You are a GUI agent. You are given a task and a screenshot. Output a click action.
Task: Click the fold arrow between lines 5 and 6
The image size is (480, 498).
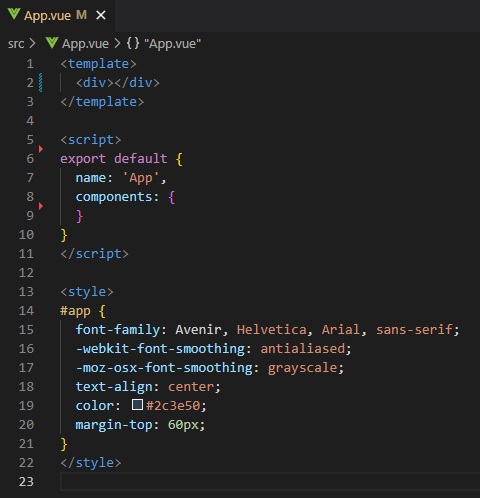[x=41, y=149]
